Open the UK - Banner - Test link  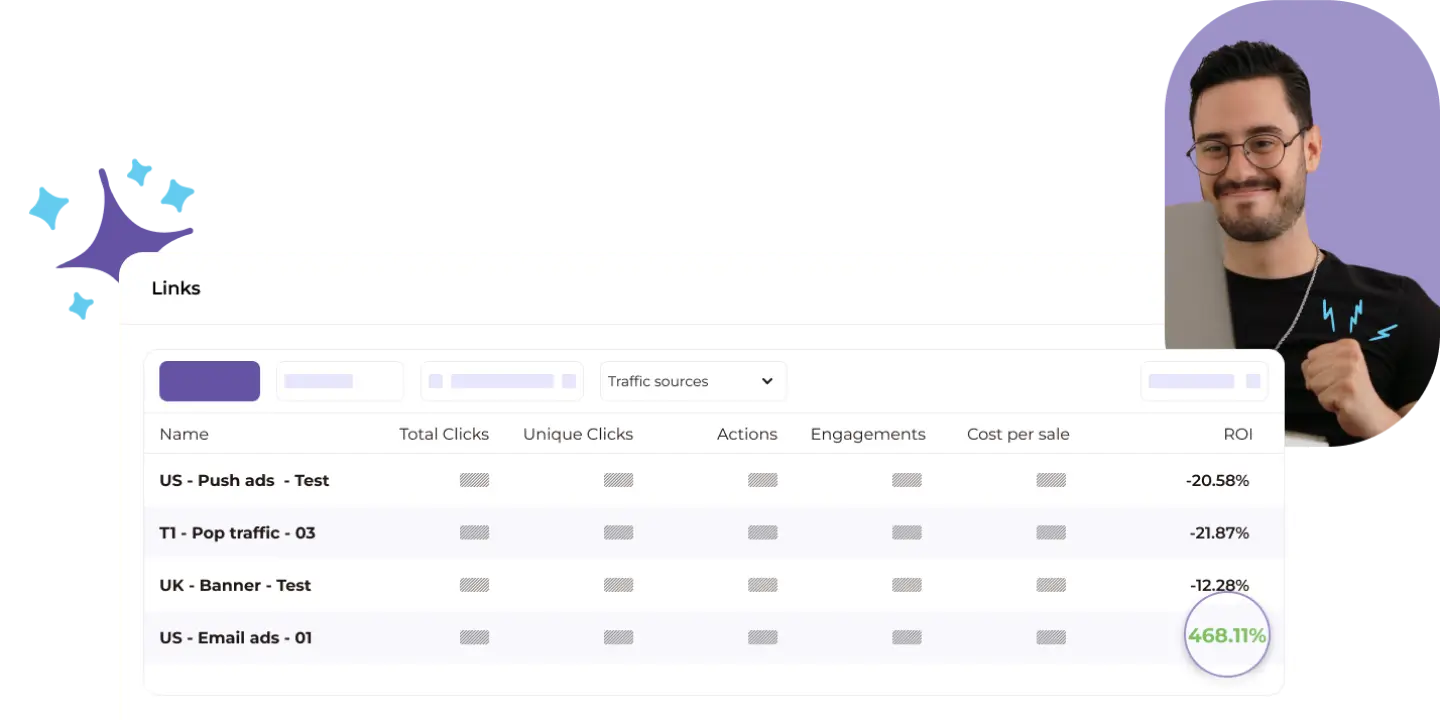pyautogui.click(x=235, y=585)
